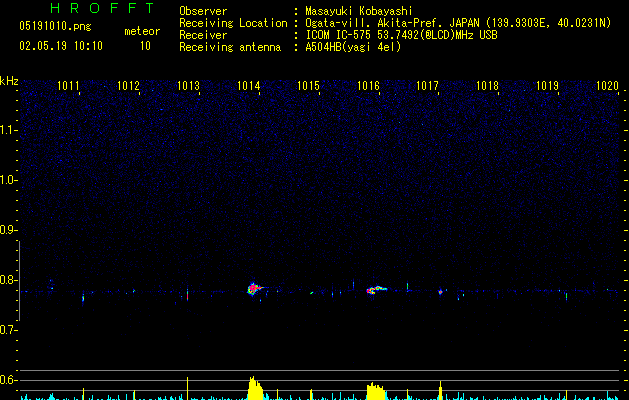Click the bright meteor echo near 1014
The width and height of the screenshot is (629, 400).
253,289
